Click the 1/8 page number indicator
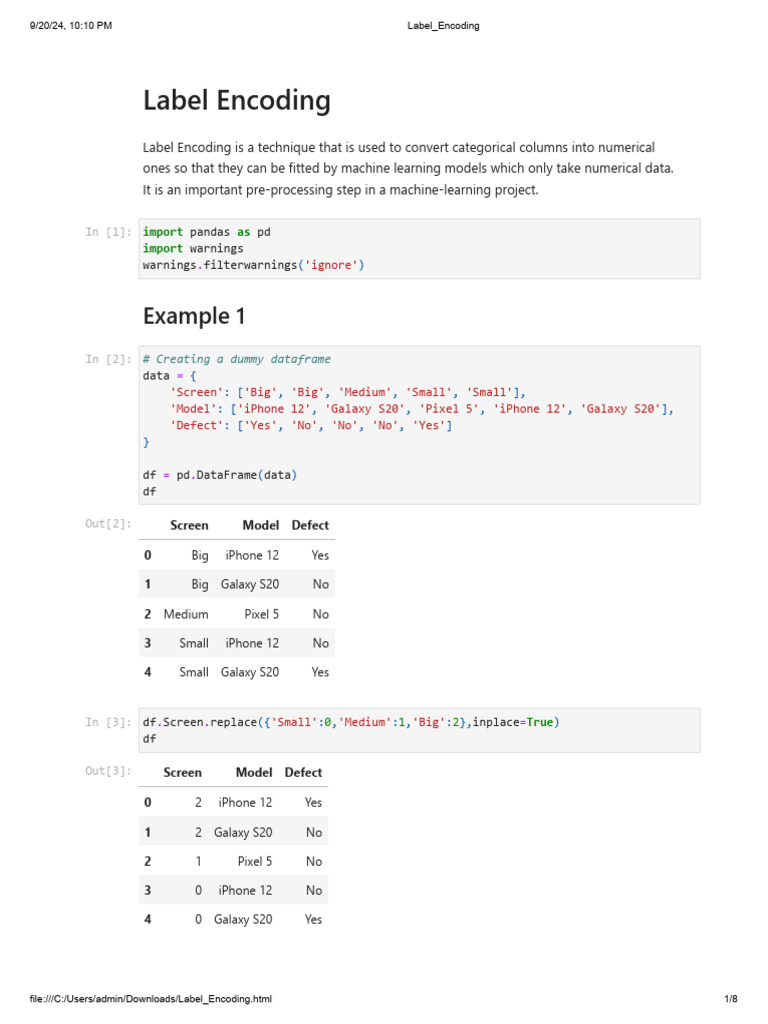Screen dimensions: 768x1024 730,999
